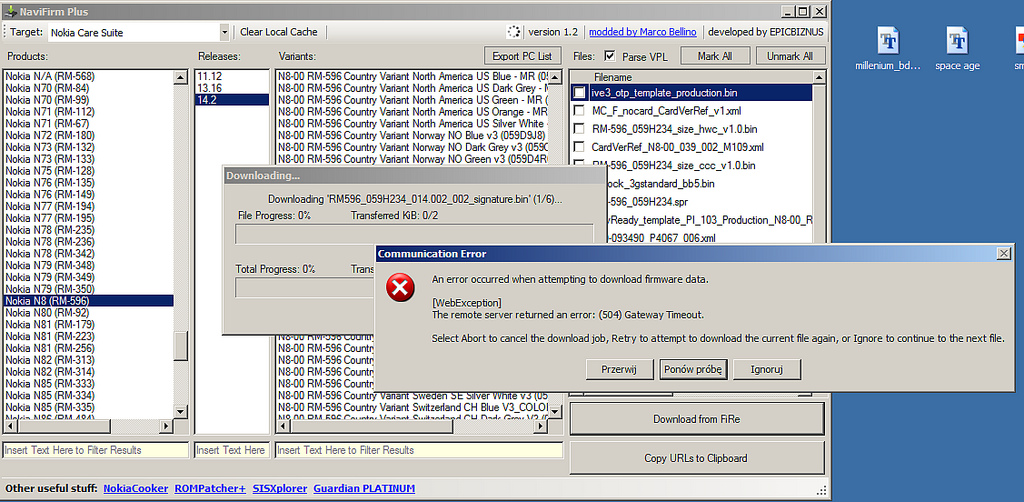
Task: Check the ive3_otp_template_production.bin file checkbox
Action: point(579,93)
